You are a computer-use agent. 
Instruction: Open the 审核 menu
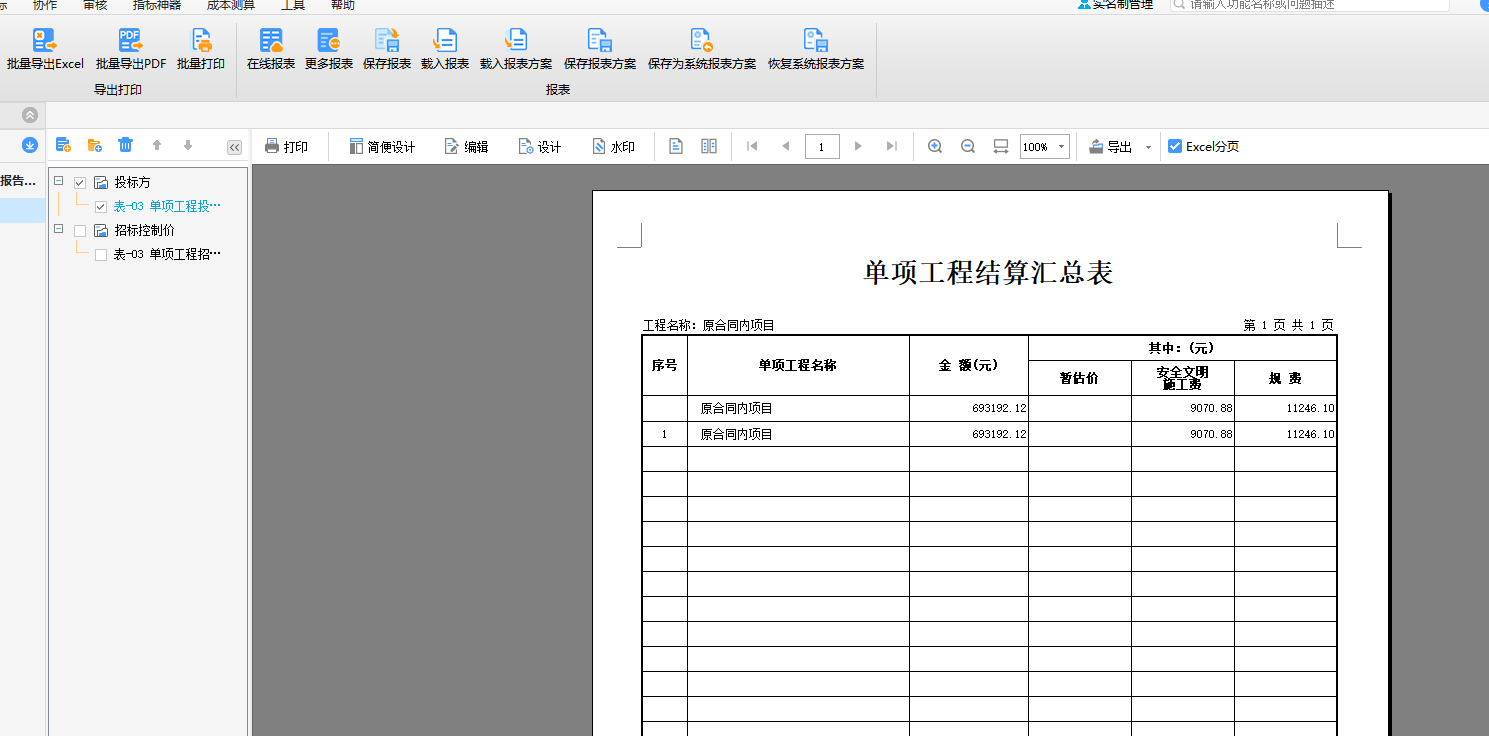point(96,5)
